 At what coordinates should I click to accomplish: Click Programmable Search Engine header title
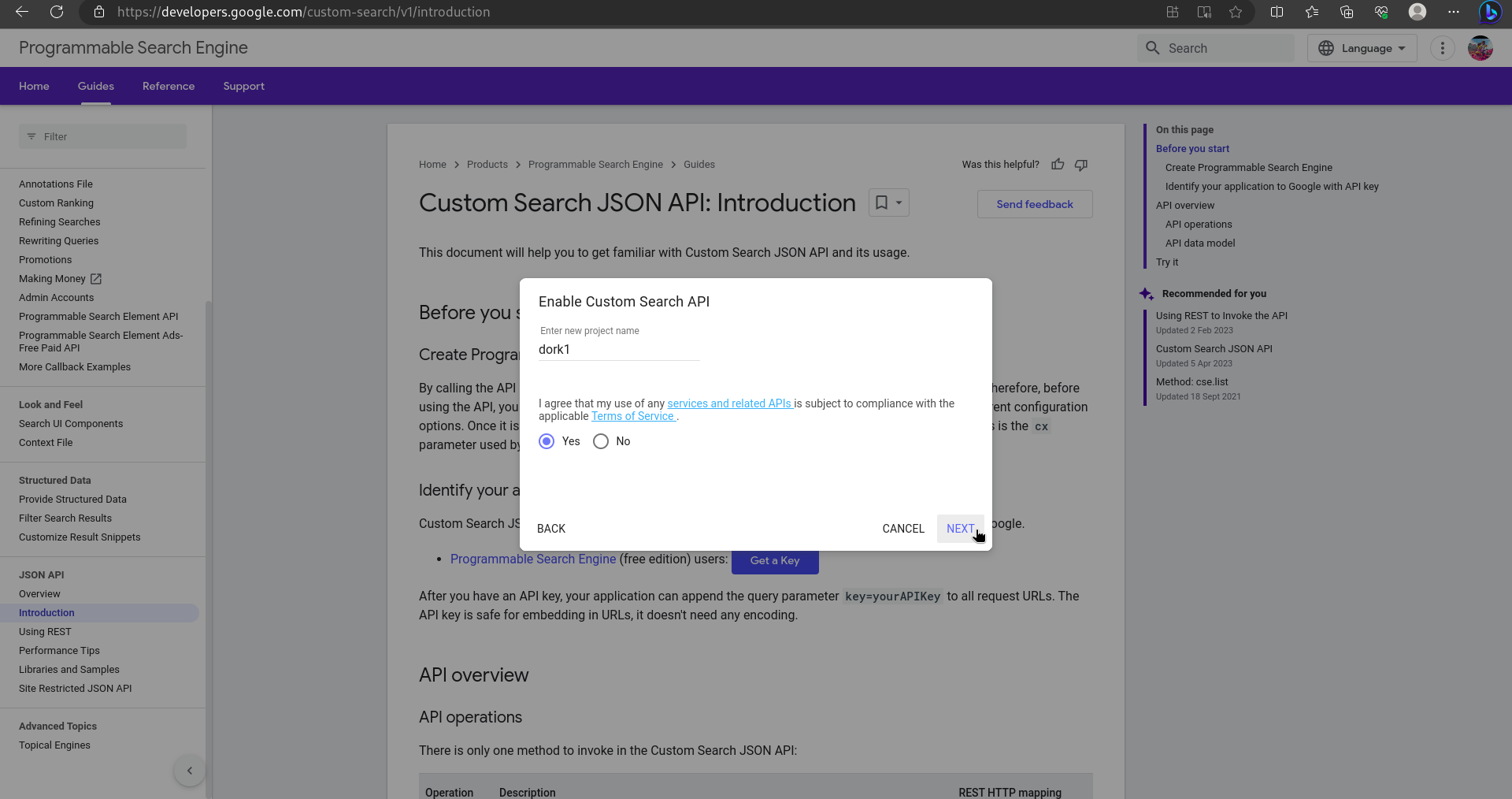coord(133,48)
